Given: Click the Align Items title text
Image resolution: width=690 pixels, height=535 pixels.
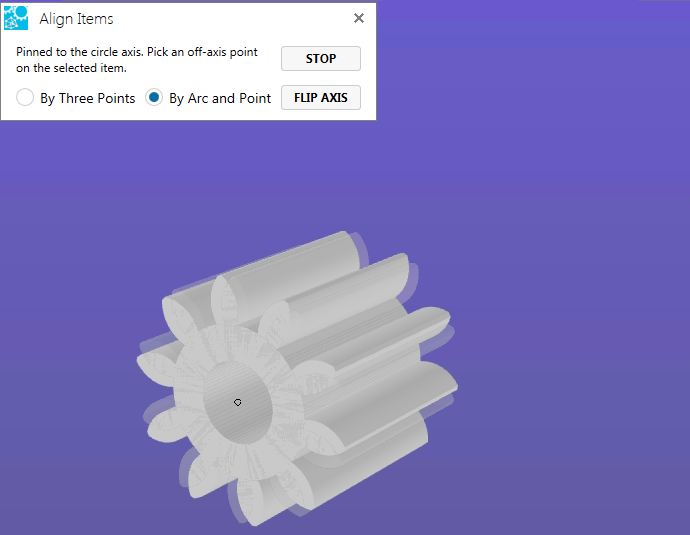Looking at the screenshot, I should point(76,19).
